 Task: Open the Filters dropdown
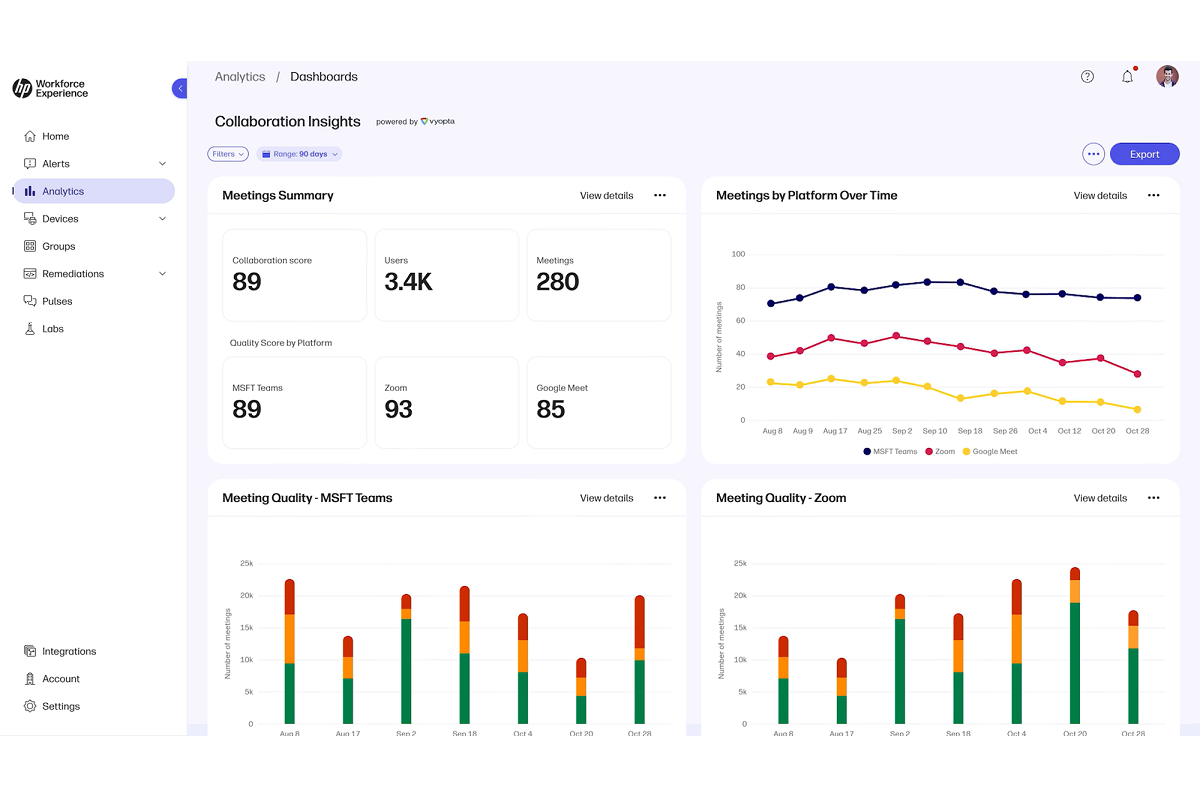pos(228,154)
